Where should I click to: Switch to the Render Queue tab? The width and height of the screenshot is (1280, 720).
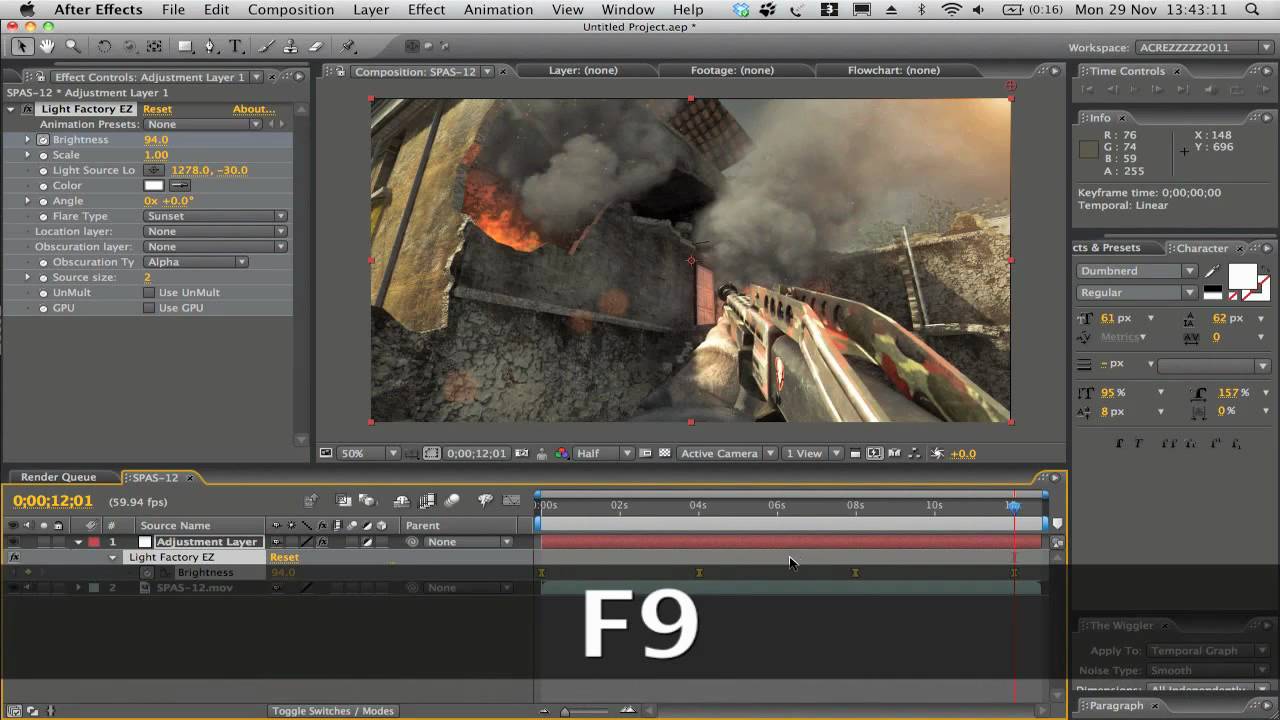(x=58, y=477)
